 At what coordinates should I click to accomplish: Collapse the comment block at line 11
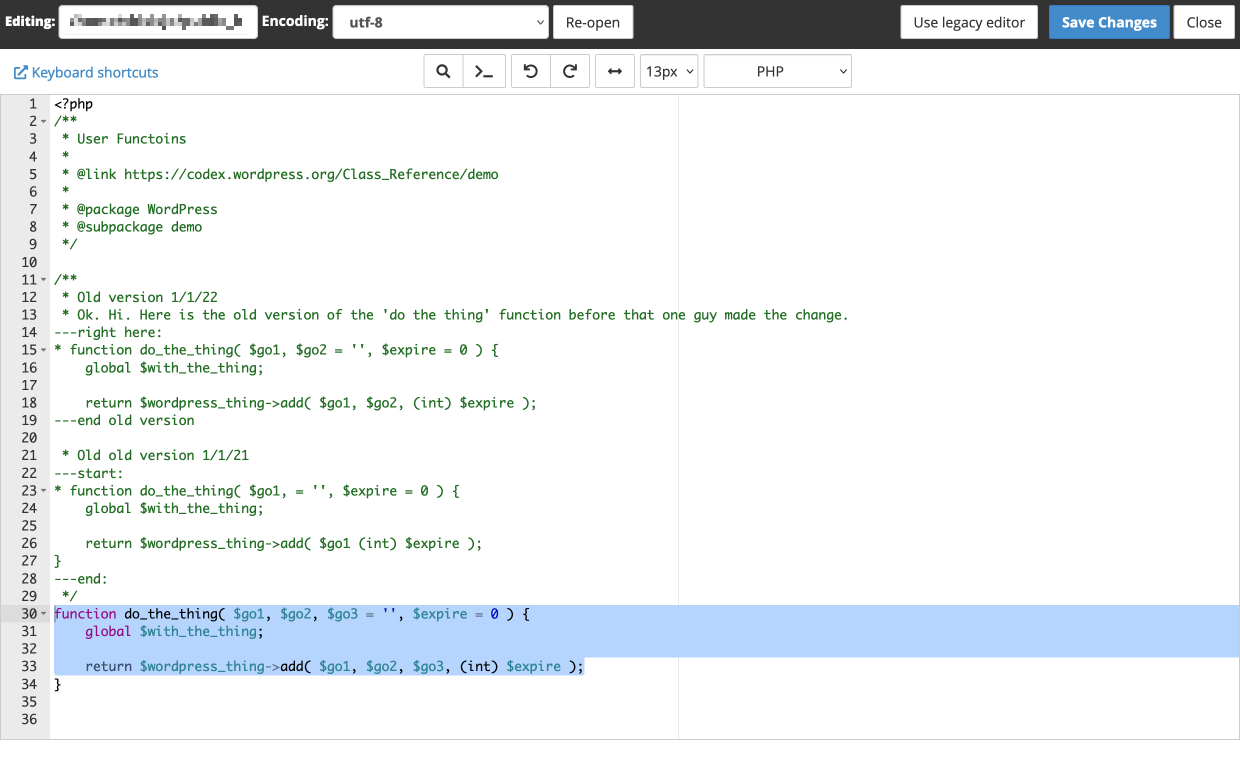pos(44,280)
